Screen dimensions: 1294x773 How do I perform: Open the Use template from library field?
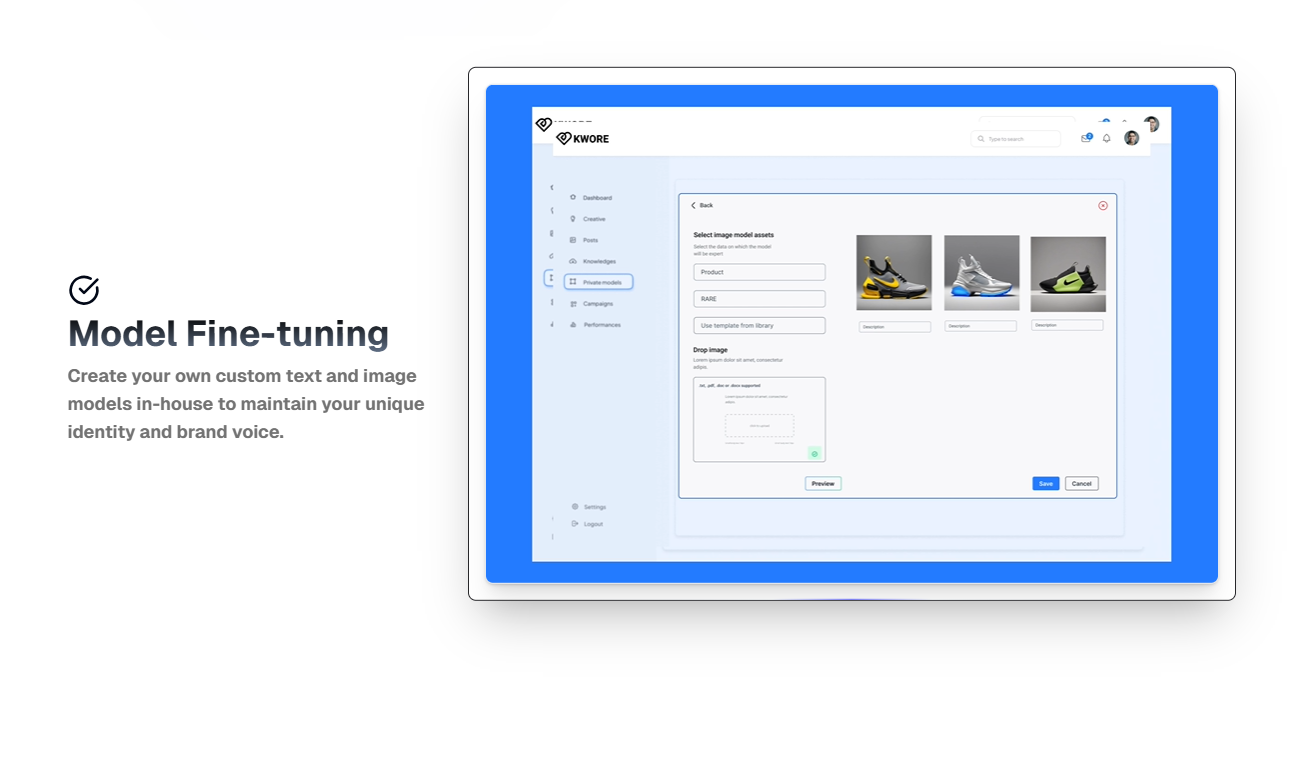[x=759, y=325]
